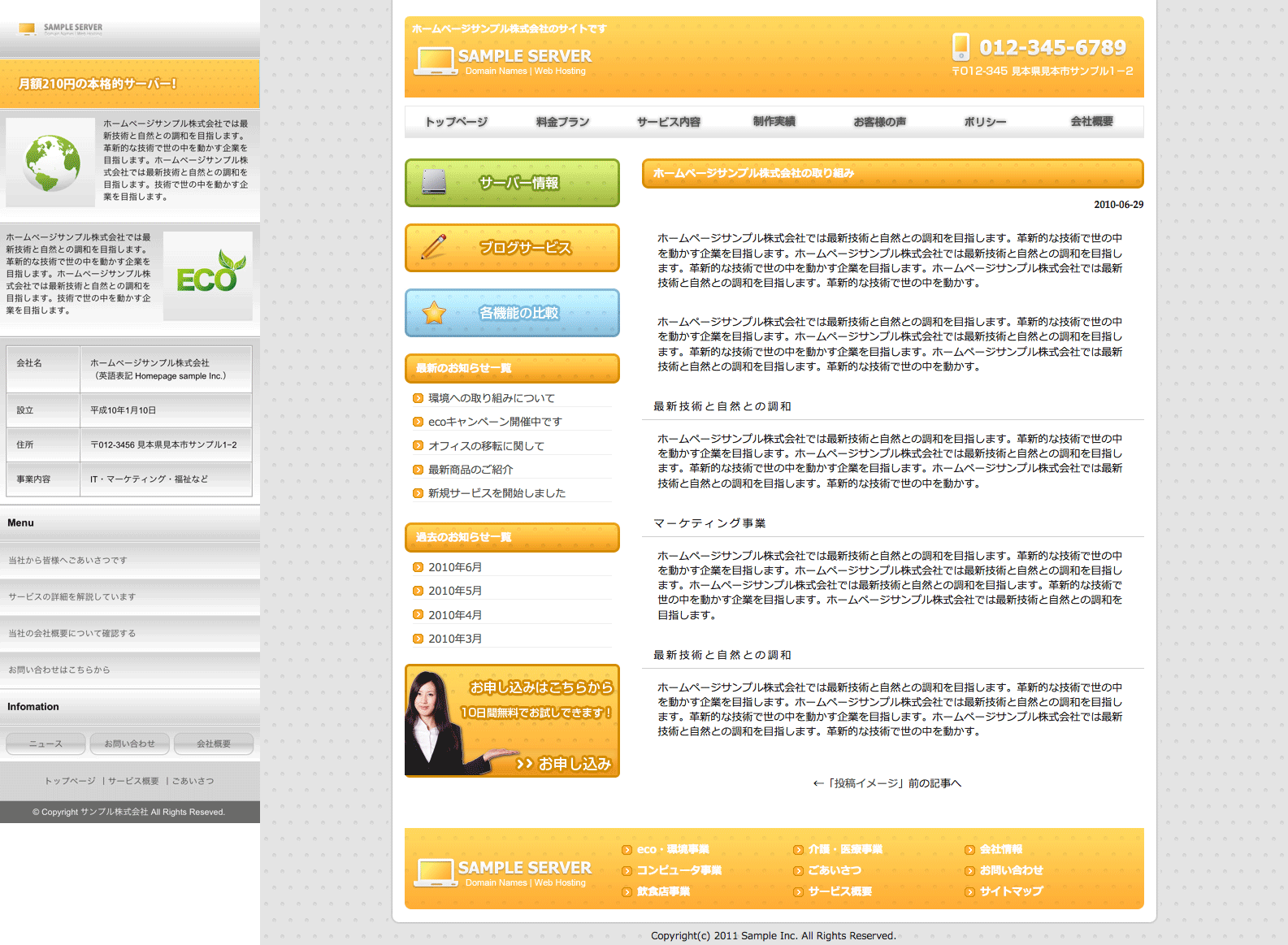This screenshot has width=1288, height=945.
Task: Click the footer laptop logo icon
Action: 434,873
